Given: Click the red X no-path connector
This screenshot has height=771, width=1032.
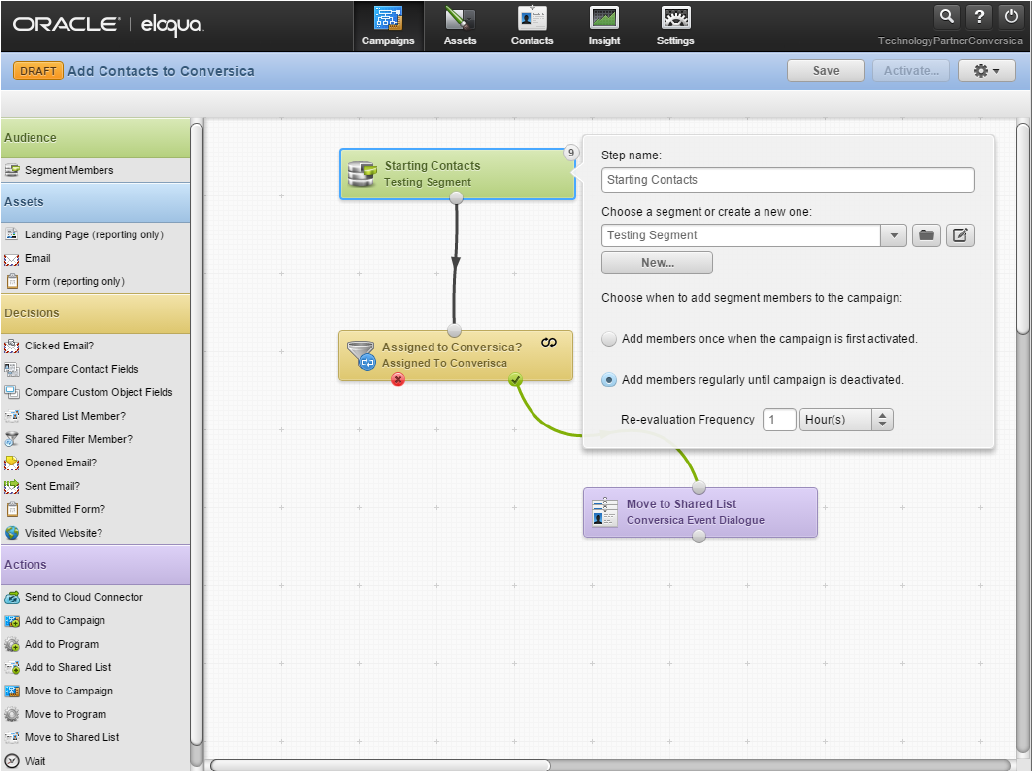Looking at the screenshot, I should pos(398,379).
